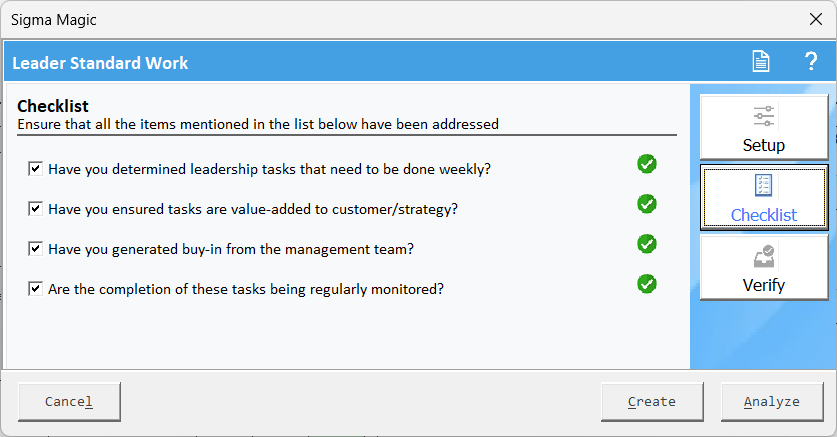Click the Cancel button
This screenshot has height=437, width=837.
tap(69, 401)
